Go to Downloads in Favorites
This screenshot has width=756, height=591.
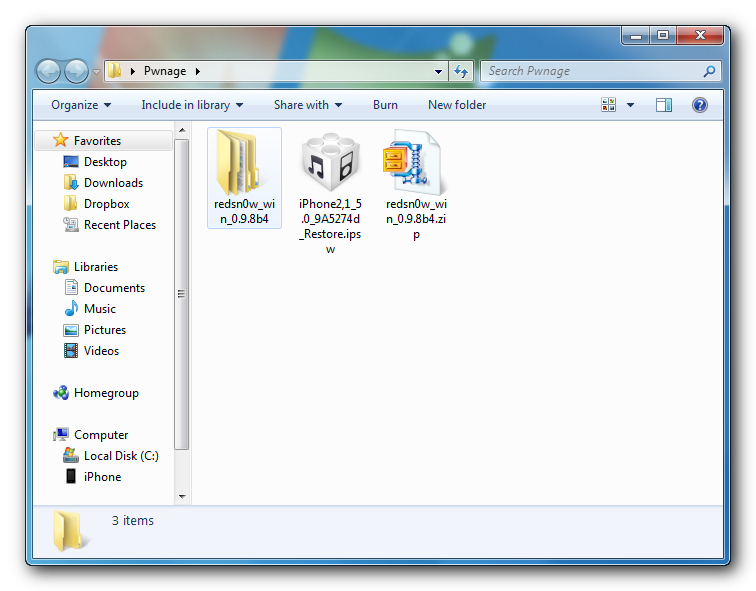pyautogui.click(x=113, y=183)
